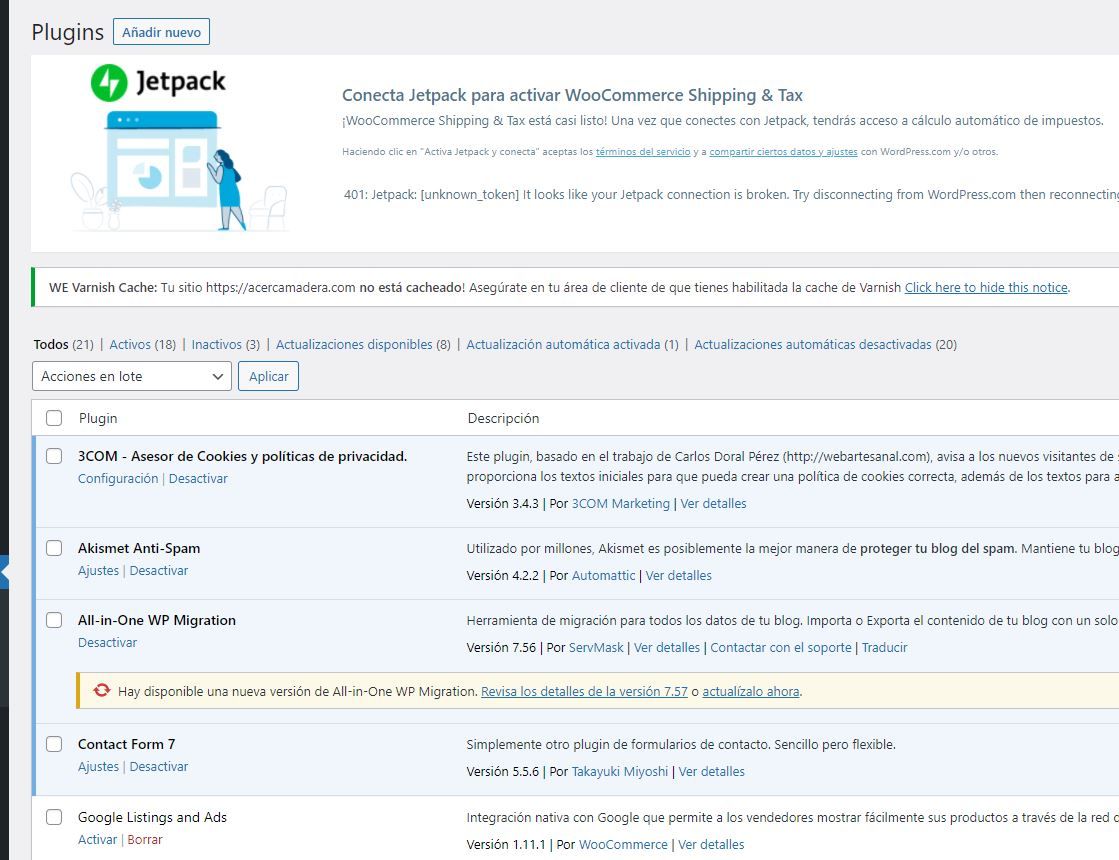Check the Akismet Anti-Spam plugin box

click(x=54, y=548)
